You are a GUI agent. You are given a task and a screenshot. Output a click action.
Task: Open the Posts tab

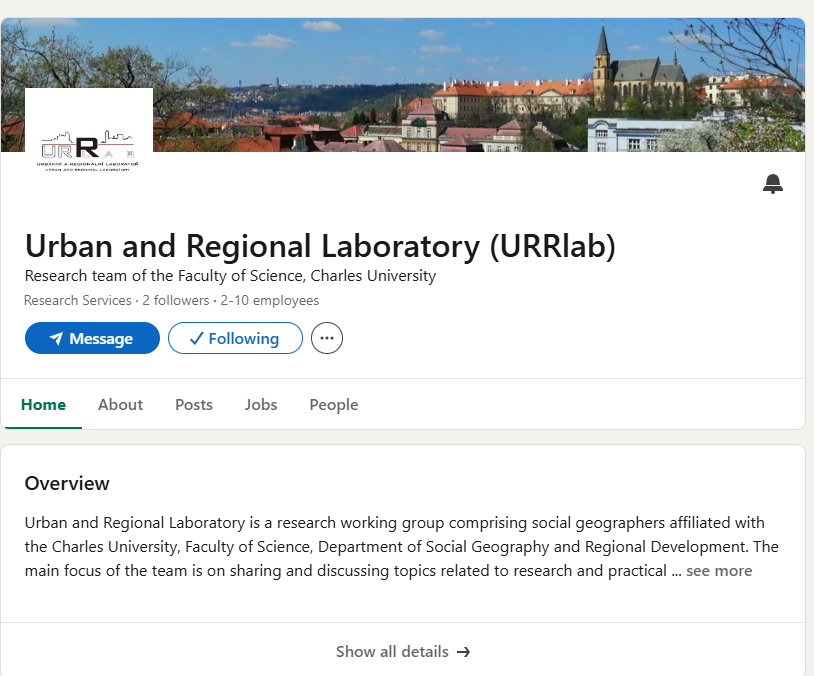coord(194,404)
